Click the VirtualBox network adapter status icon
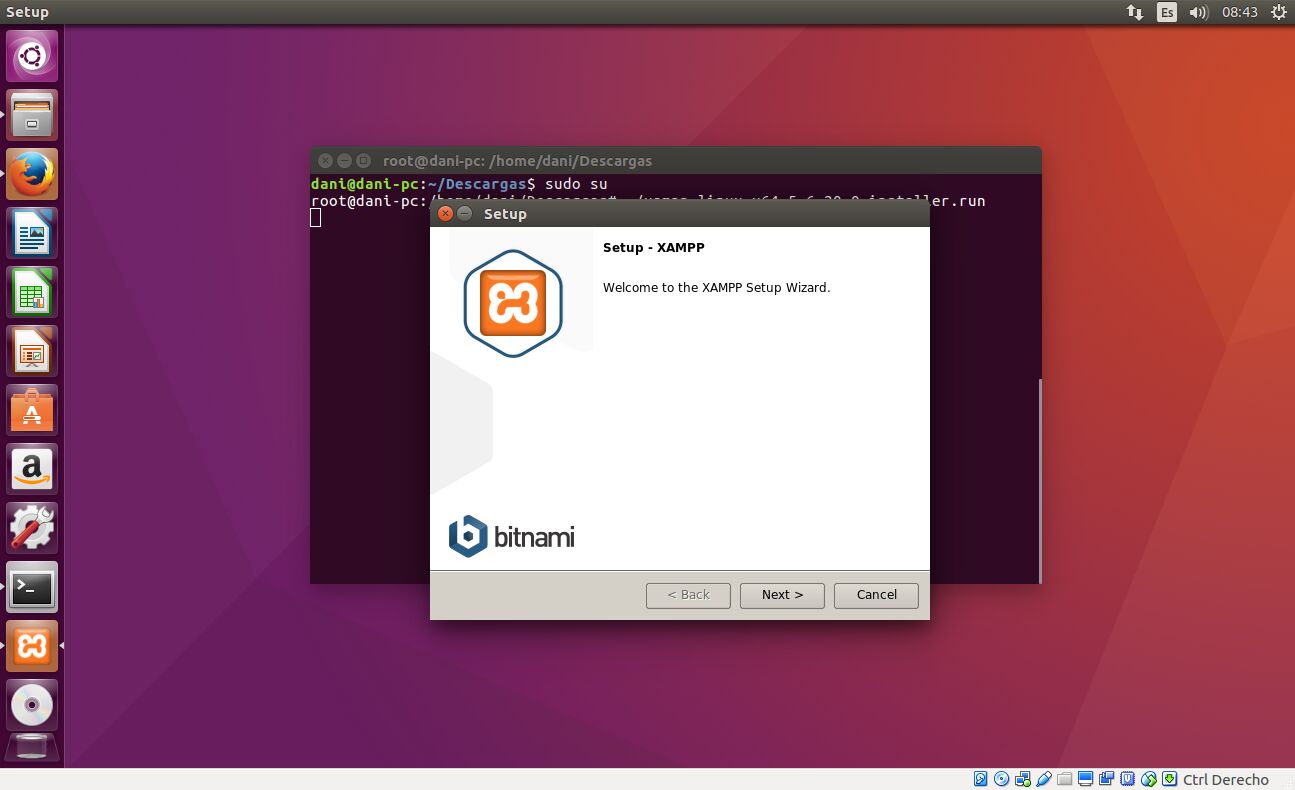The width and height of the screenshot is (1295, 790). click(x=1023, y=779)
